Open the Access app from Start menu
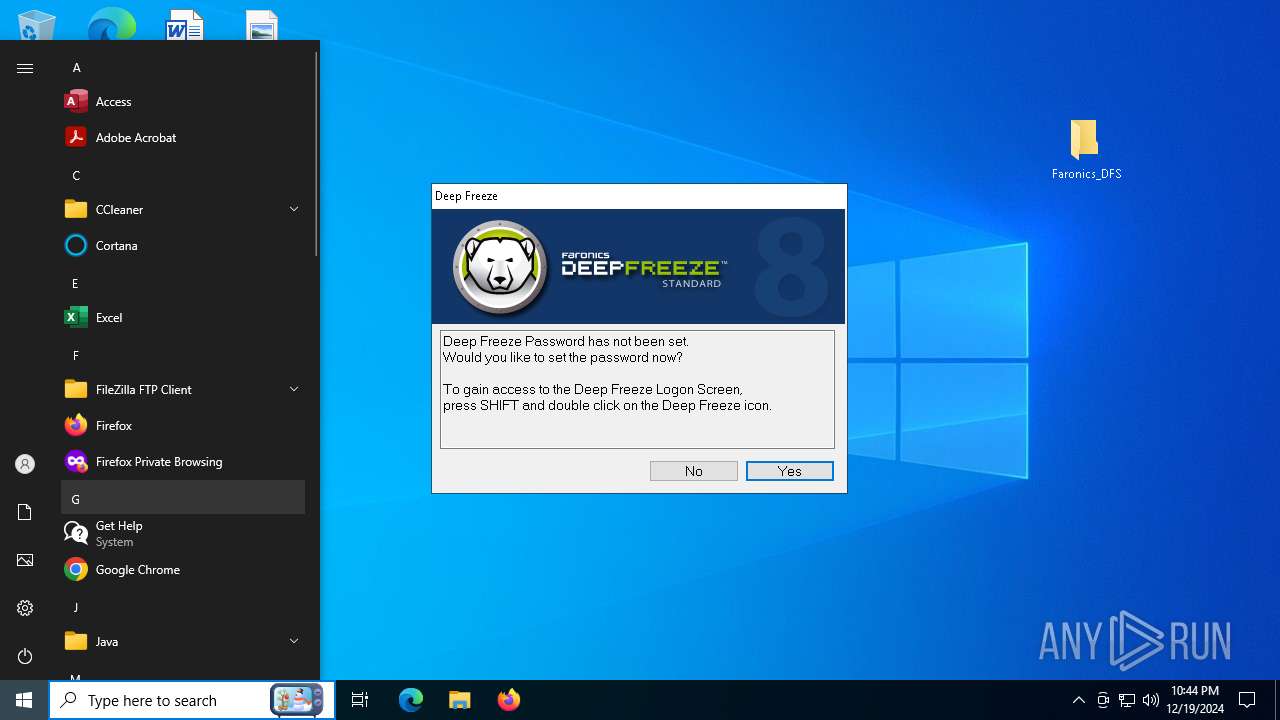Image resolution: width=1280 pixels, height=720 pixels. [x=183, y=102]
